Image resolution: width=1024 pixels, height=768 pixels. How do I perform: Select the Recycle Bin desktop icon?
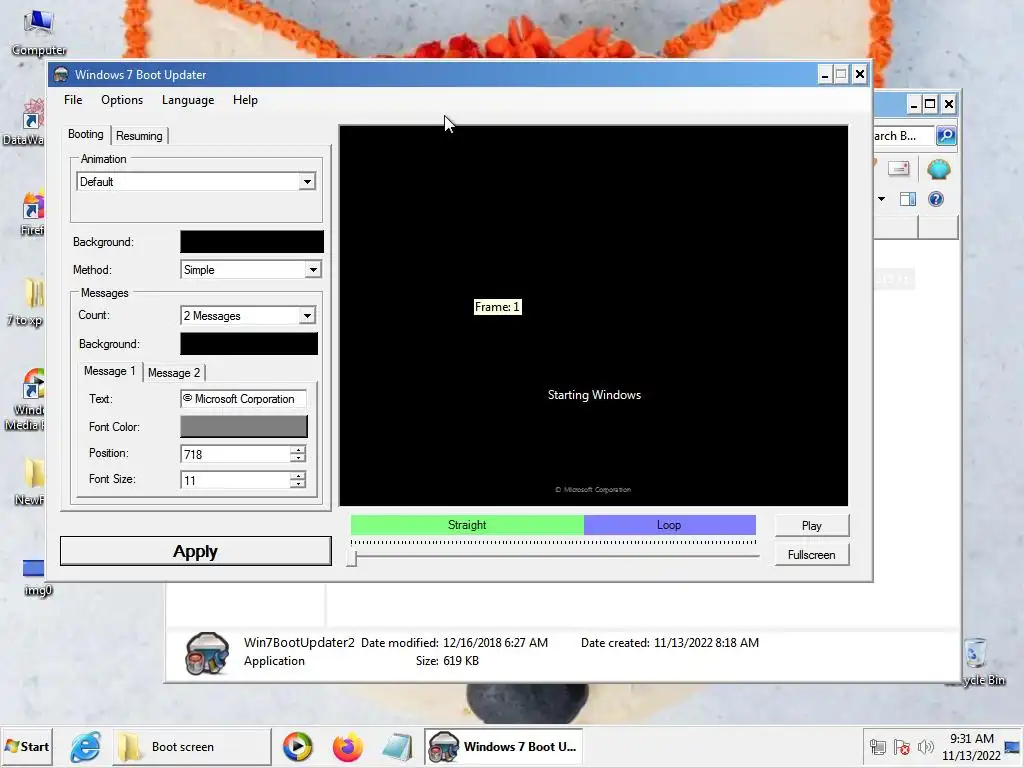[976, 661]
